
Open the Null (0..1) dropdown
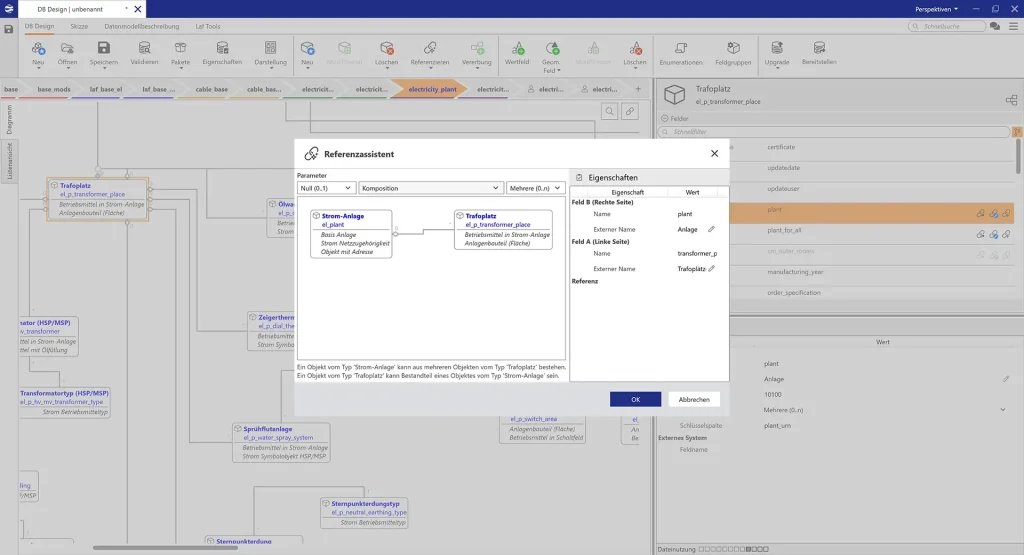tap(326, 187)
